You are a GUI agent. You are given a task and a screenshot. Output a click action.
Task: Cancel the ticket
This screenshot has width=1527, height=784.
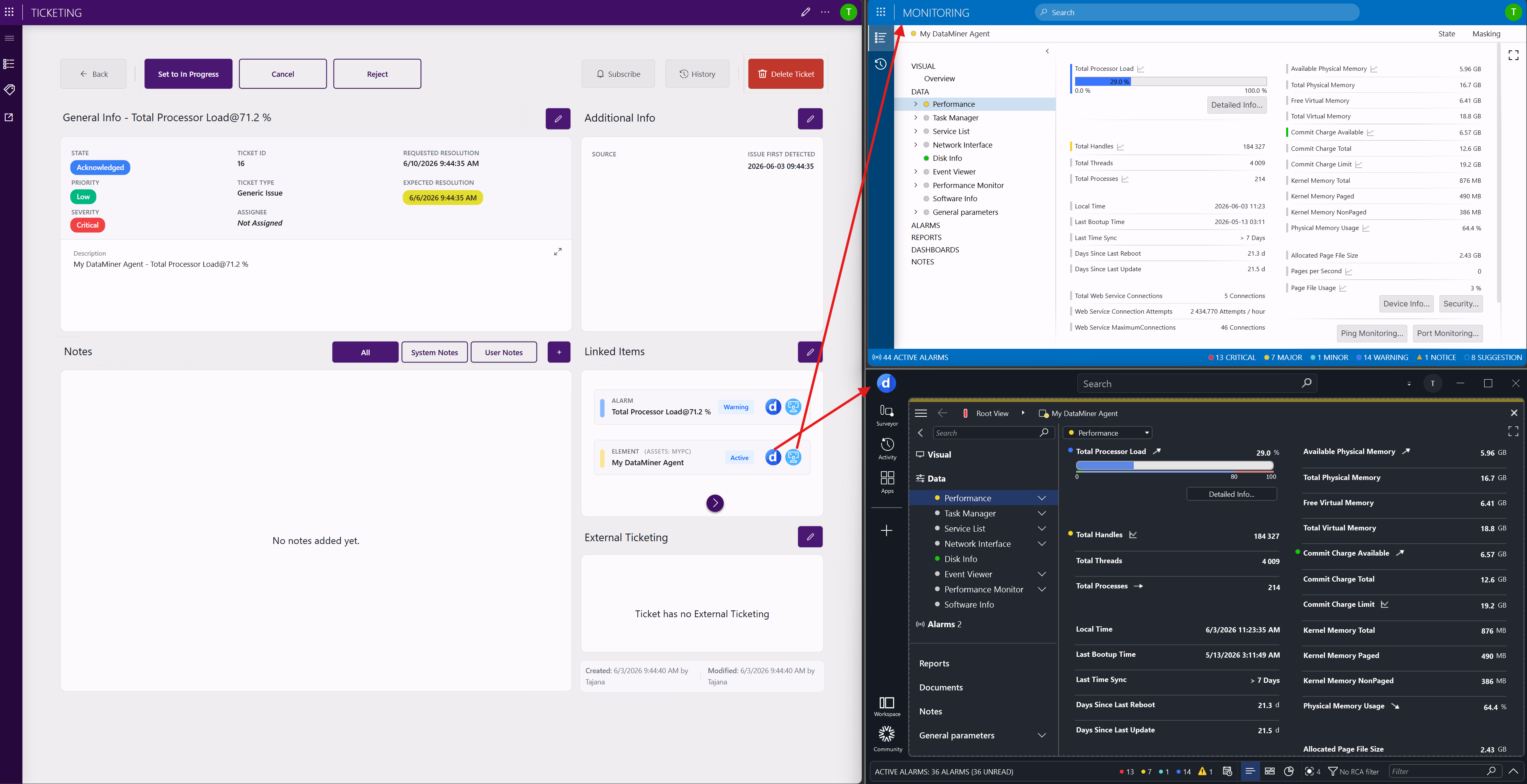[x=283, y=74]
